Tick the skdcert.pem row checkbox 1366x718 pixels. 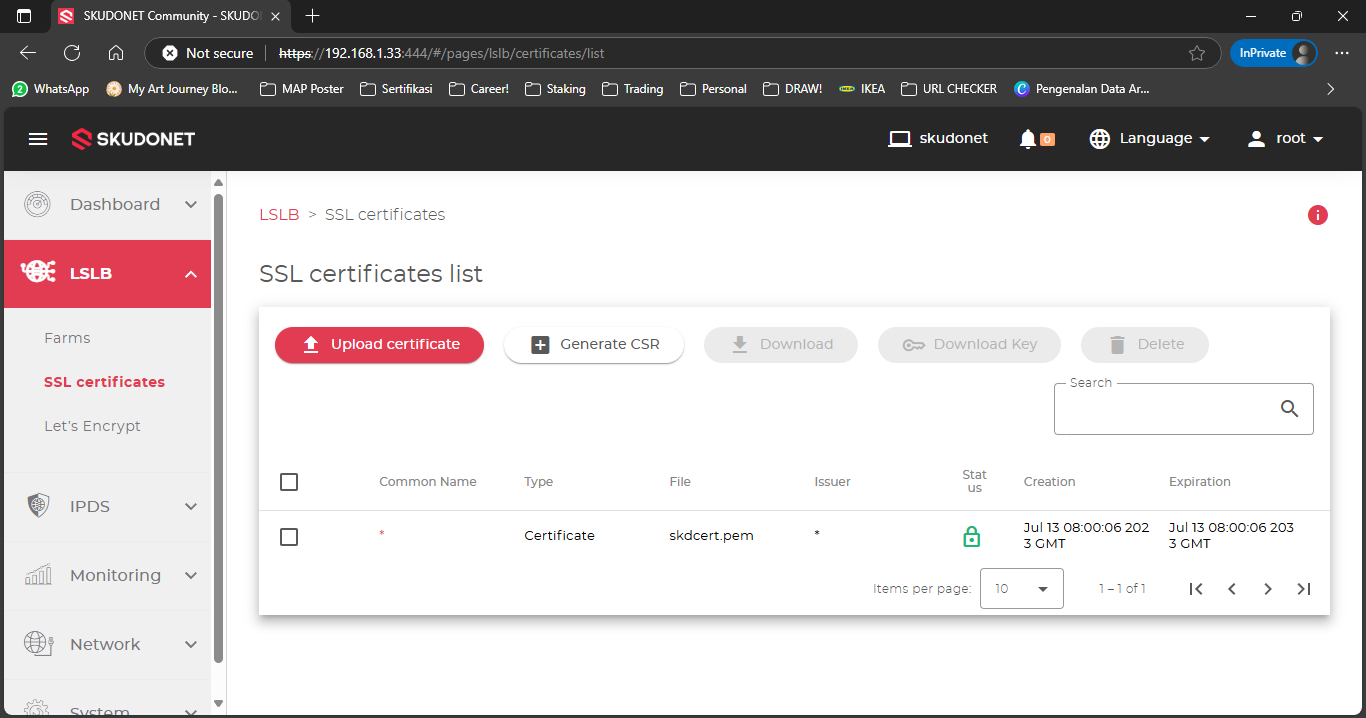(289, 537)
